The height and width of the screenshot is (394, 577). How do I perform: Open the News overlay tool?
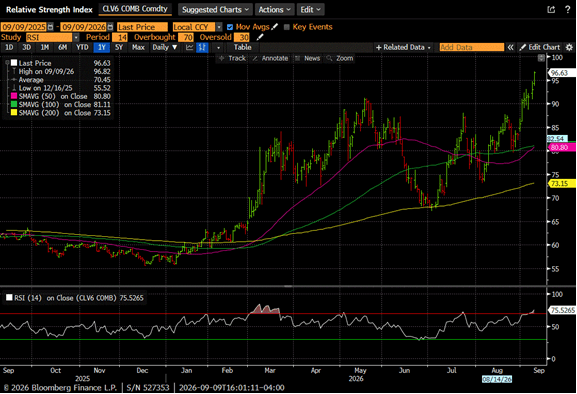(x=308, y=58)
